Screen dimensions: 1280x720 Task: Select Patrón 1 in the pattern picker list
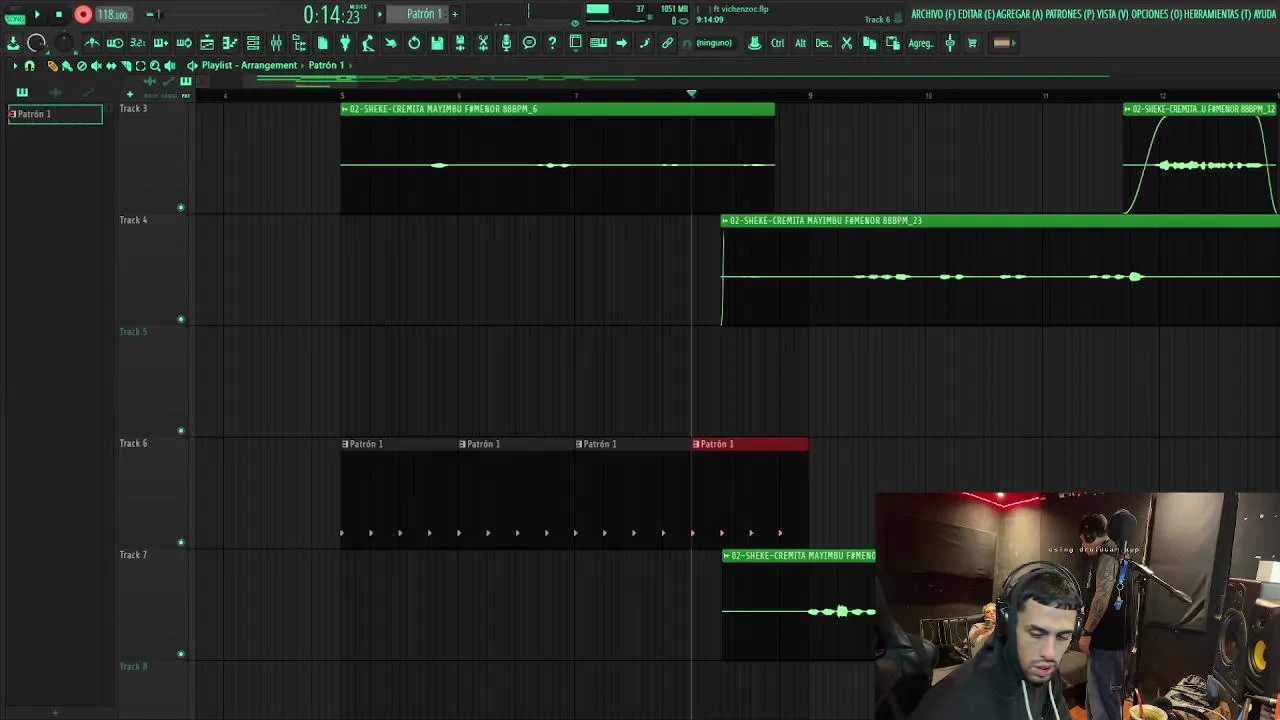[55, 114]
